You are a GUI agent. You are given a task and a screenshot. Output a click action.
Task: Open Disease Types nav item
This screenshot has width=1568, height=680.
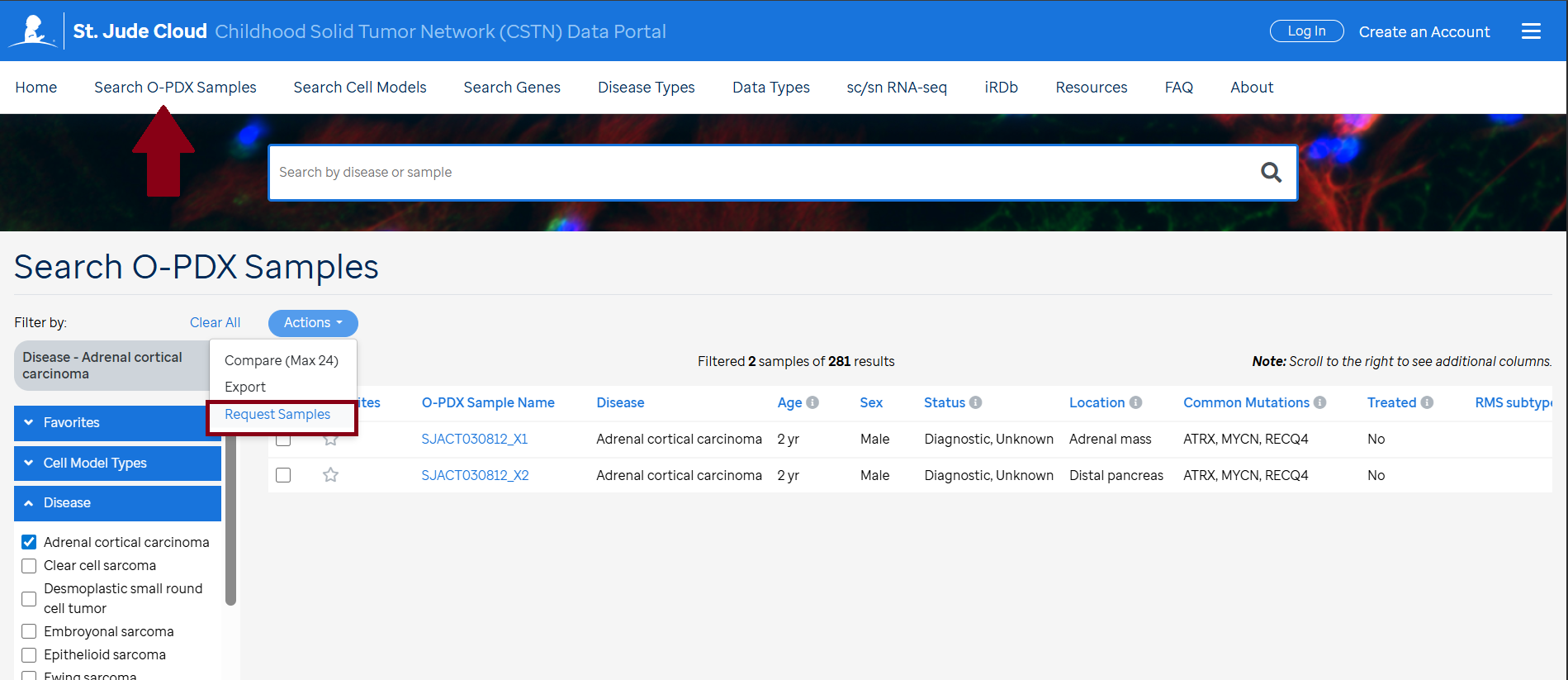point(647,87)
